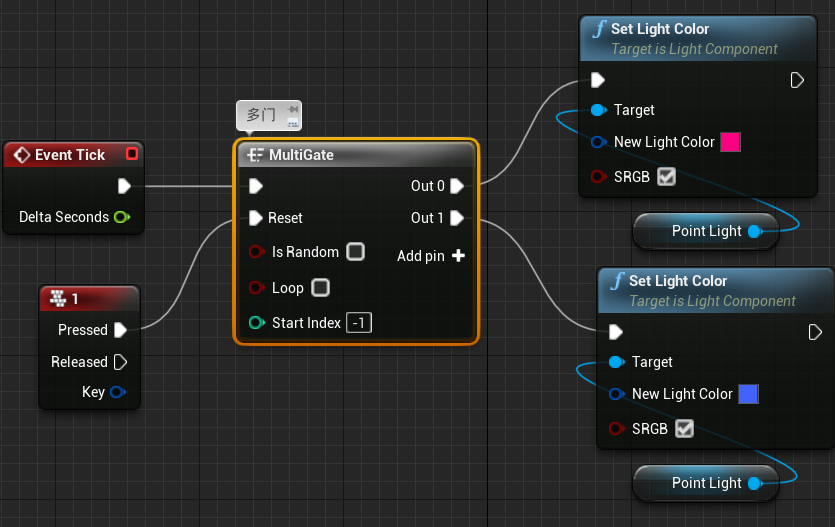Click function icon on upper Set Light Color
This screenshot has height=527, width=835.
coord(600,29)
